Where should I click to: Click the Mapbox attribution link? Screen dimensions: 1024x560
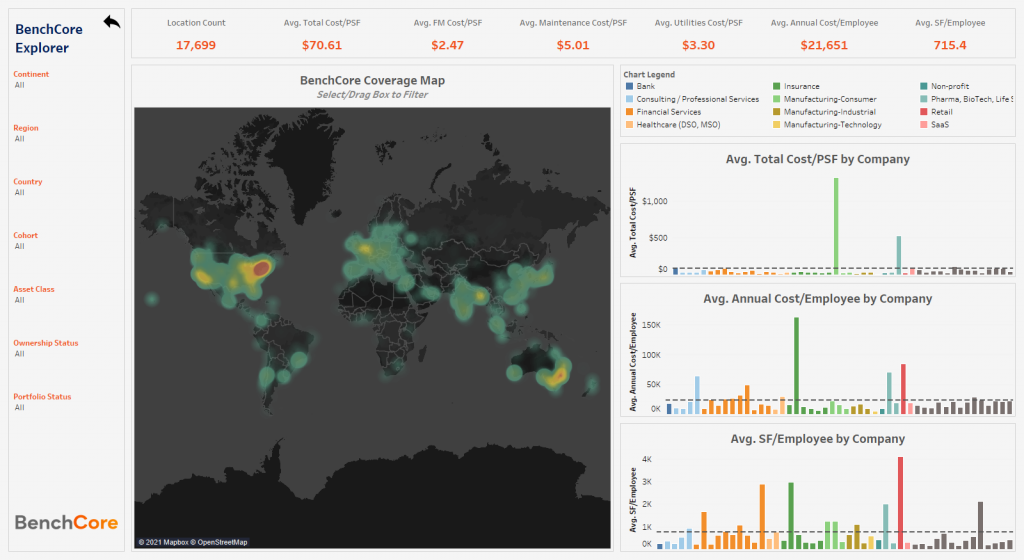pyautogui.click(x=163, y=542)
